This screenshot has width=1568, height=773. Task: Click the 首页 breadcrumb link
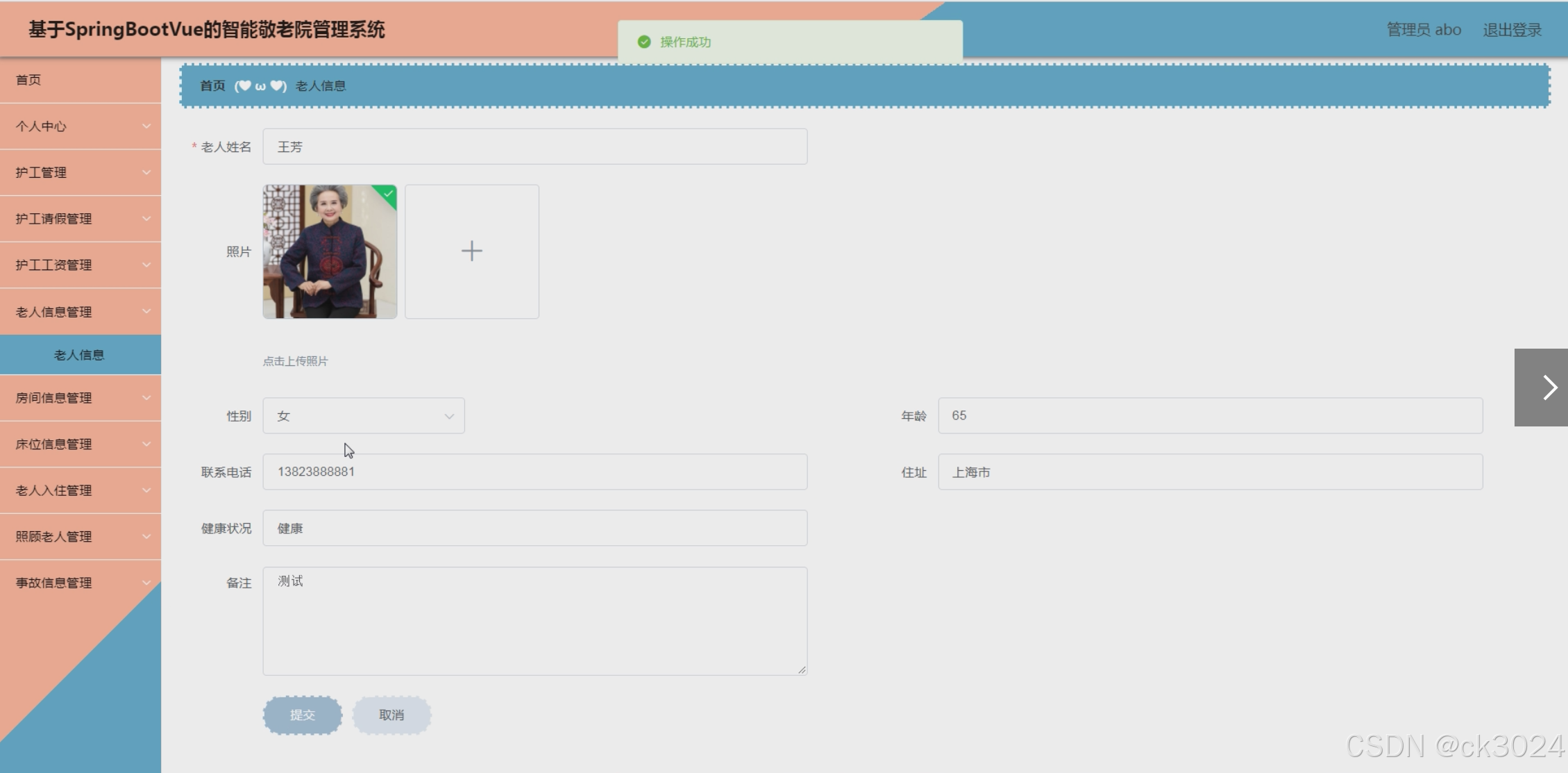click(212, 86)
